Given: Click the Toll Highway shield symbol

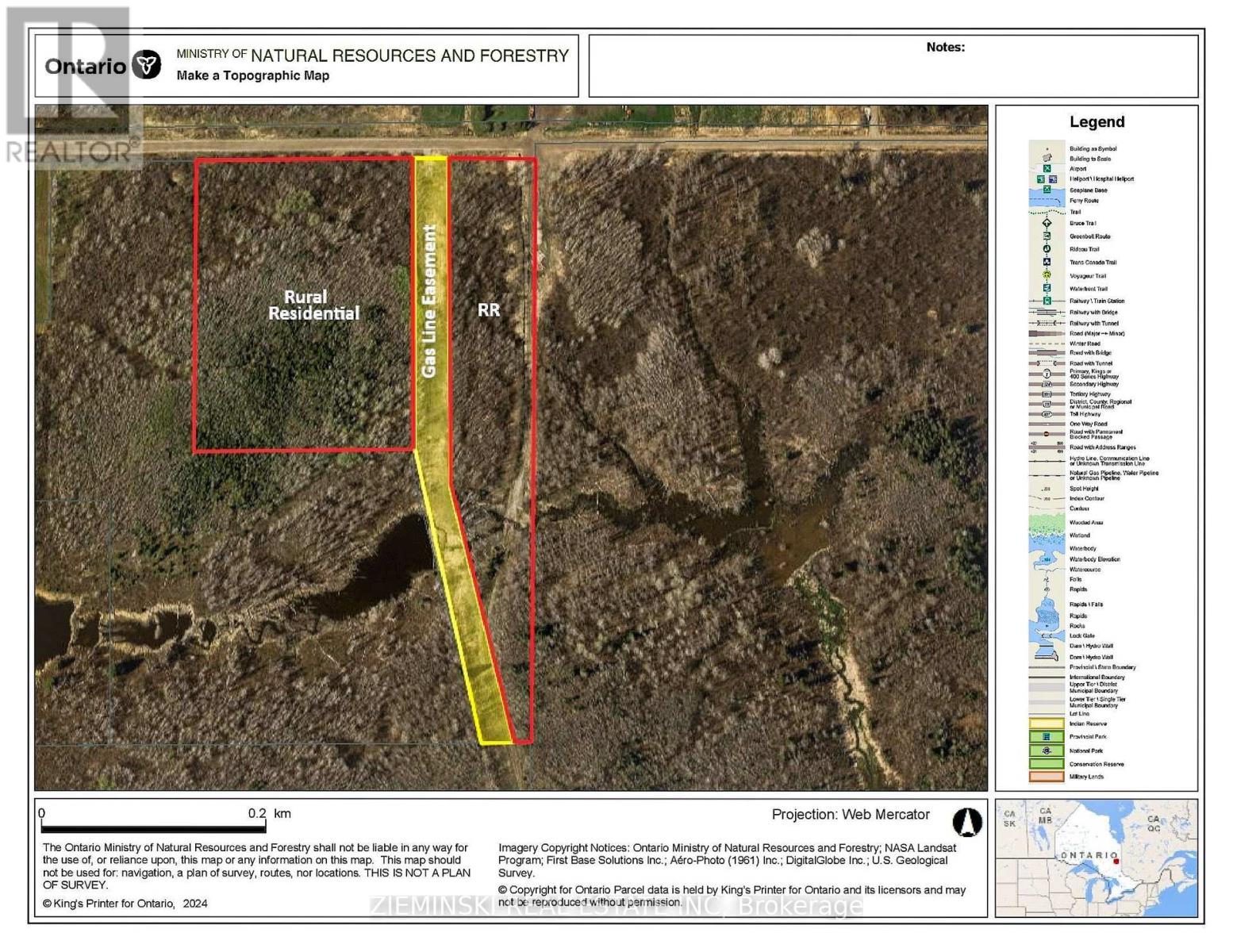Looking at the screenshot, I should 1047,414.
